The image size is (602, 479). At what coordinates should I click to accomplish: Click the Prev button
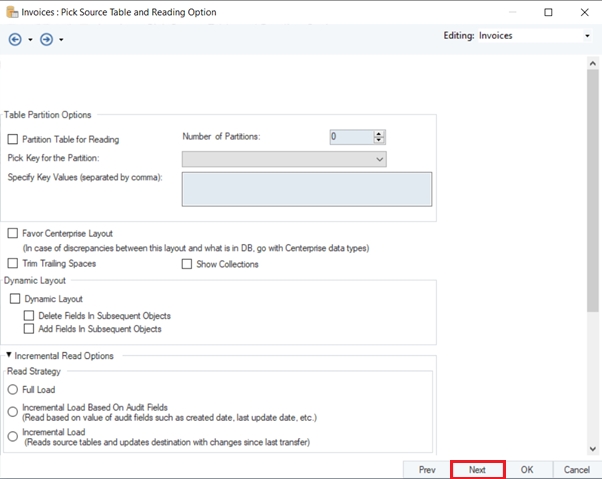tap(427, 470)
